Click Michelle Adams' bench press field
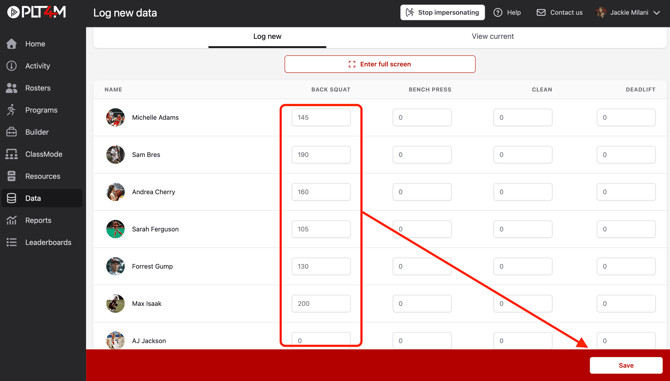The height and width of the screenshot is (381, 670). pos(422,117)
